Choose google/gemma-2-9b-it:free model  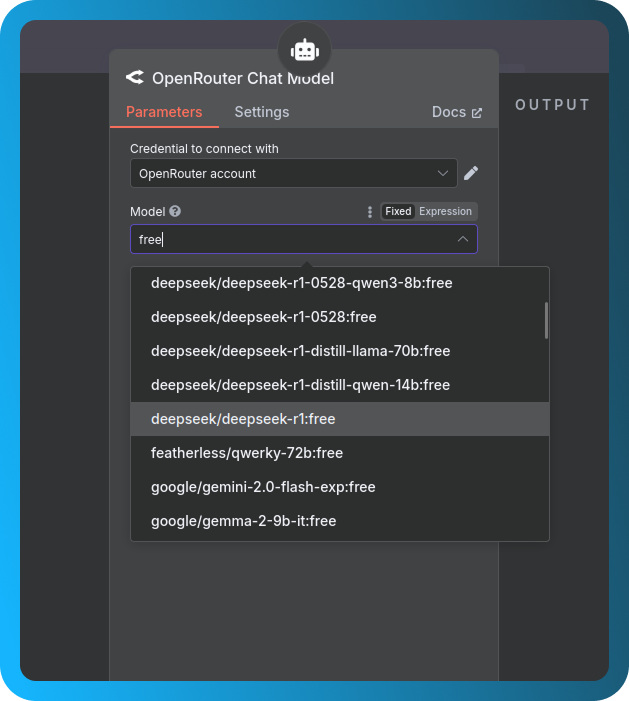click(243, 521)
